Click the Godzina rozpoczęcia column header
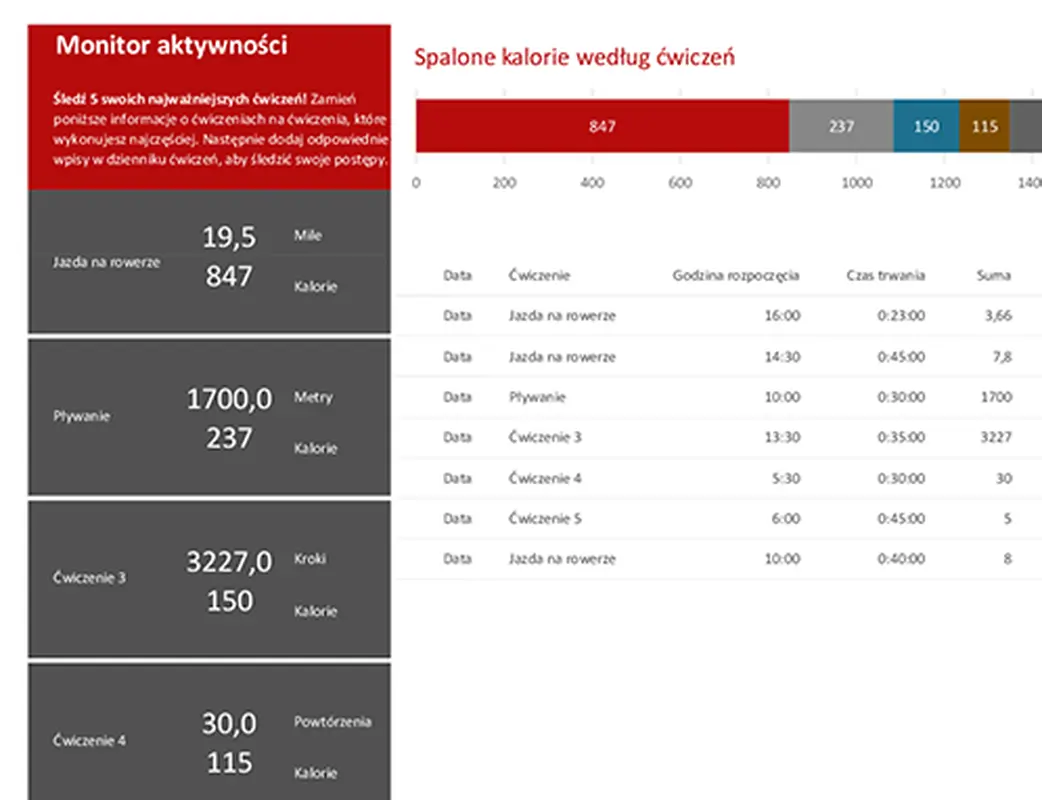1042x800 pixels. pos(736,275)
